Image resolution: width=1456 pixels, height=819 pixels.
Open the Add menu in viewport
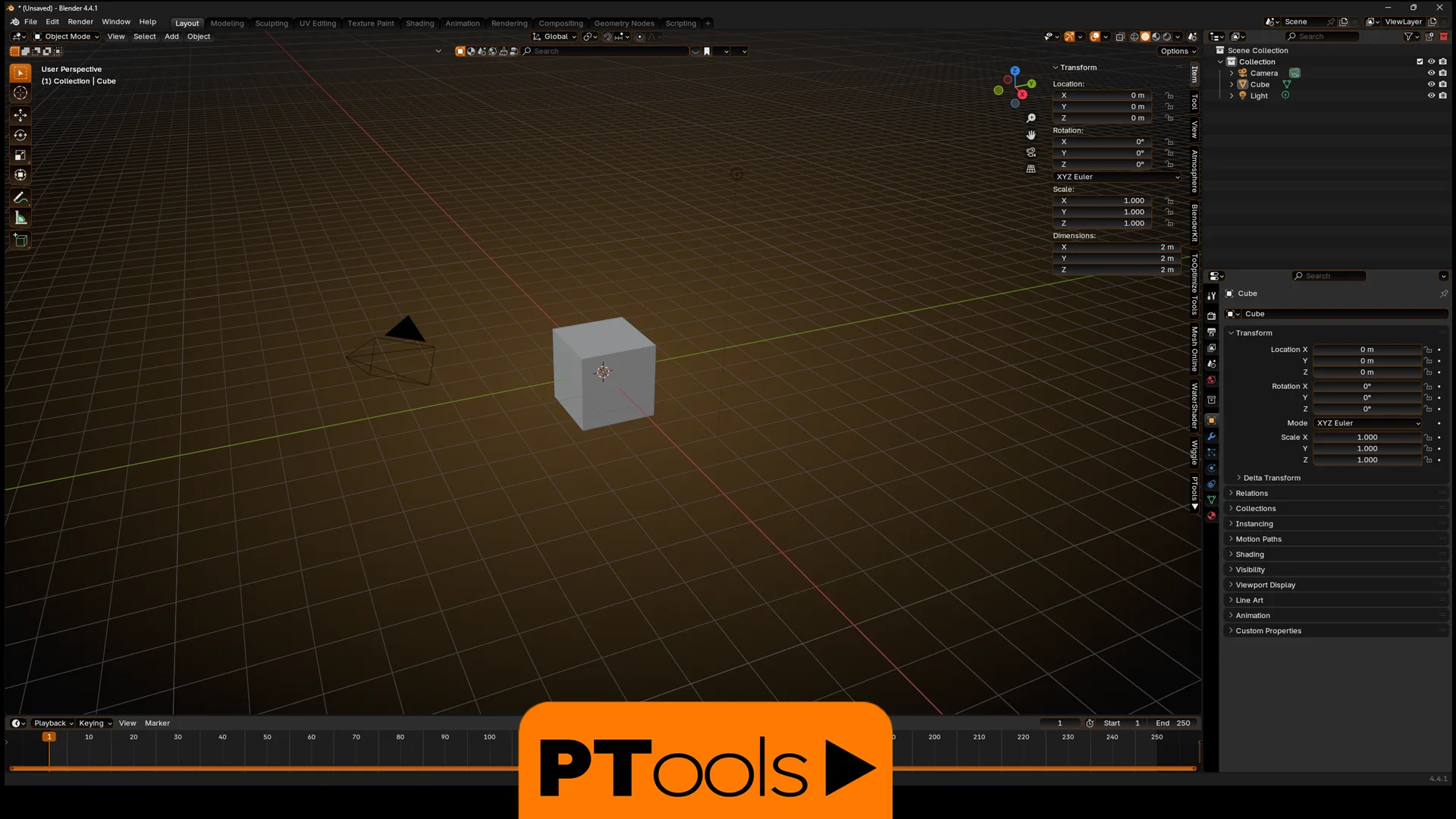coord(171,36)
